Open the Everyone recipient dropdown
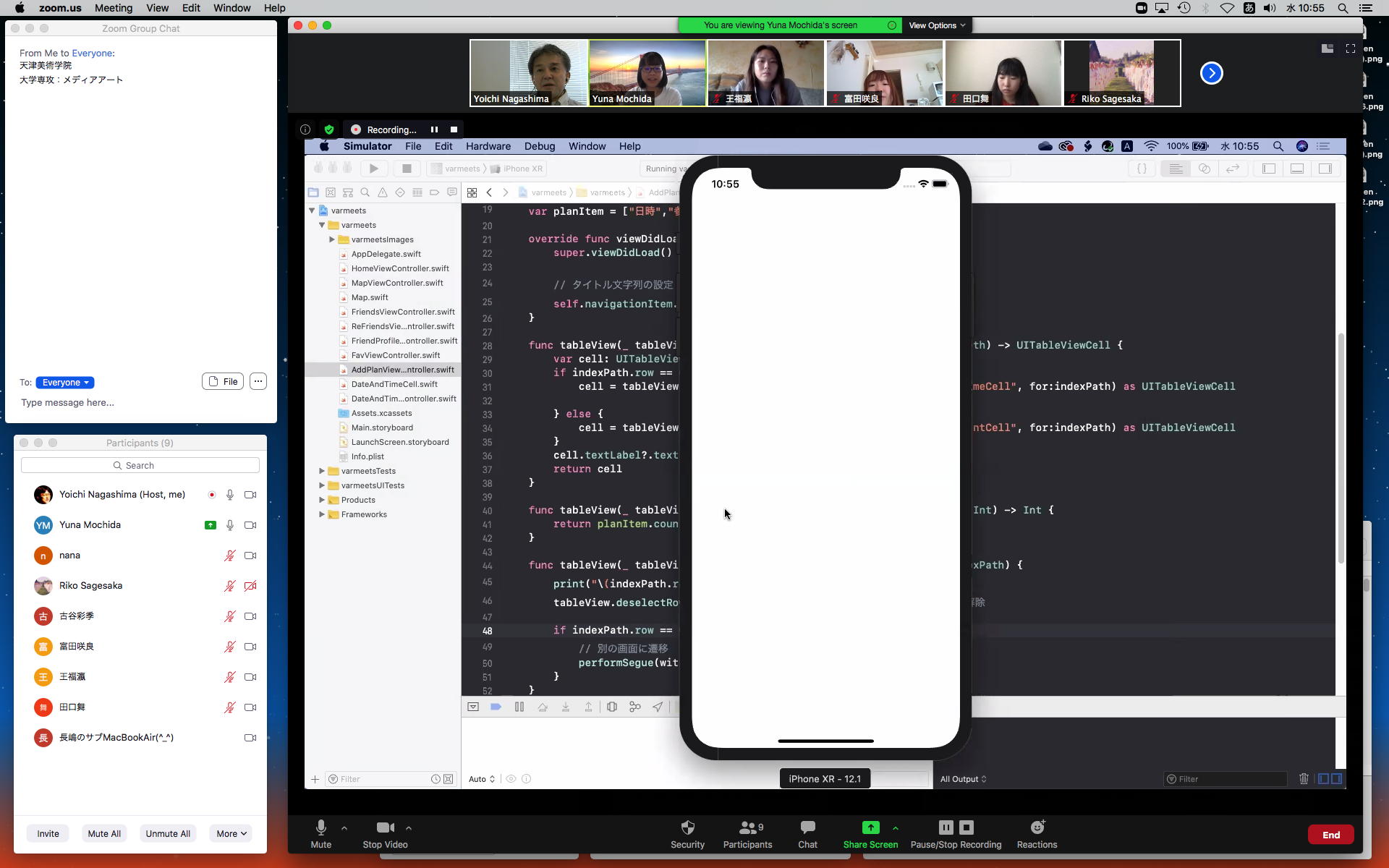This screenshot has width=1389, height=868. pos(65,383)
